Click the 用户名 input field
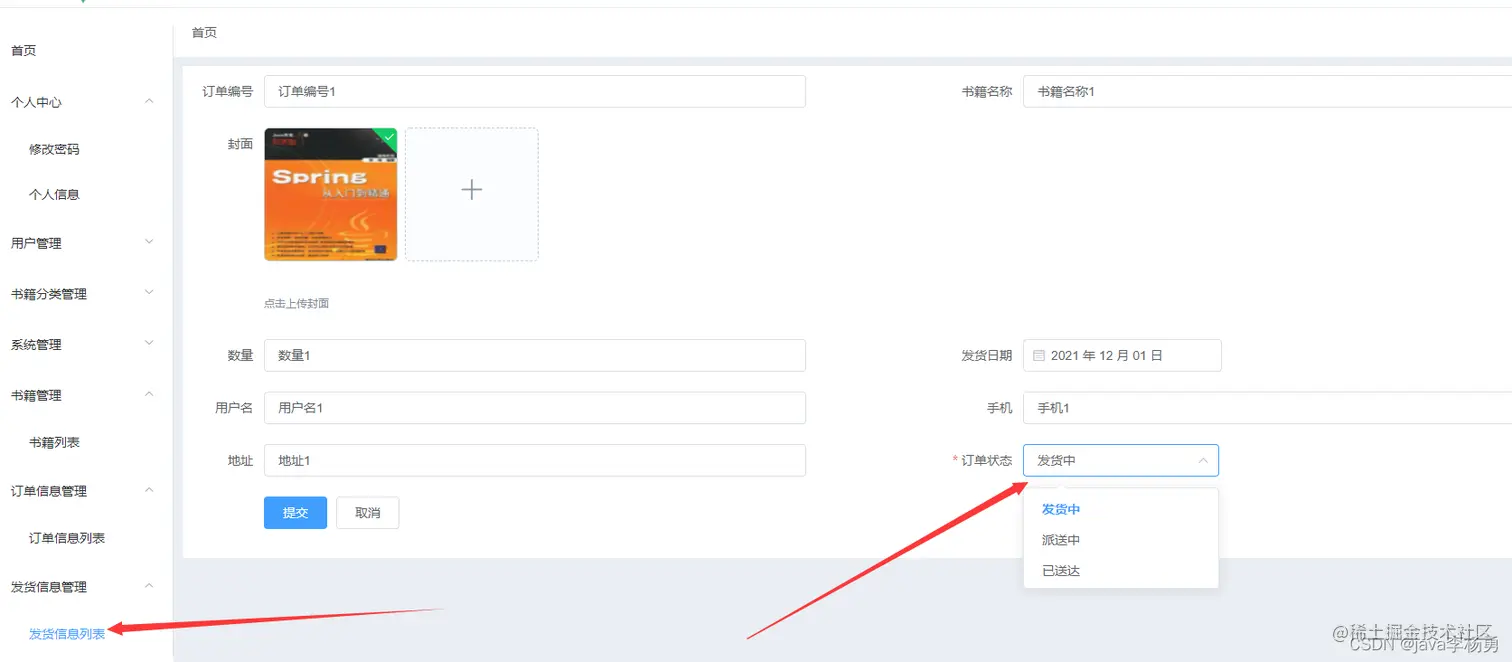Screen dimensions: 1512x662 click(535, 408)
